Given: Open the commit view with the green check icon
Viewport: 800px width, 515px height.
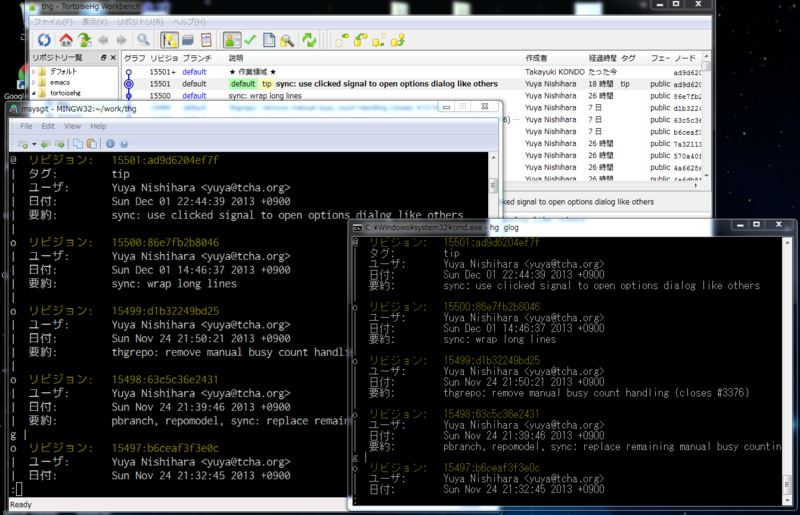Looking at the screenshot, I should pyautogui.click(x=250, y=40).
